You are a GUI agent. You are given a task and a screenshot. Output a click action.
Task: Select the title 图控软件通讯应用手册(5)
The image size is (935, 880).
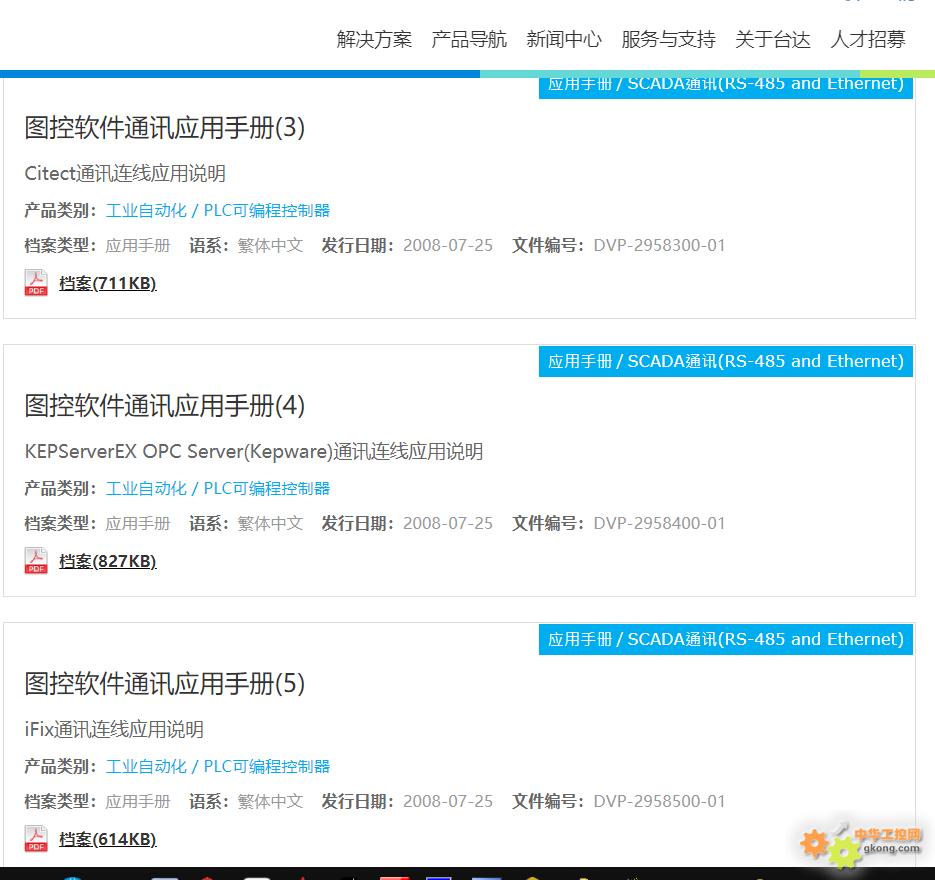(x=165, y=683)
